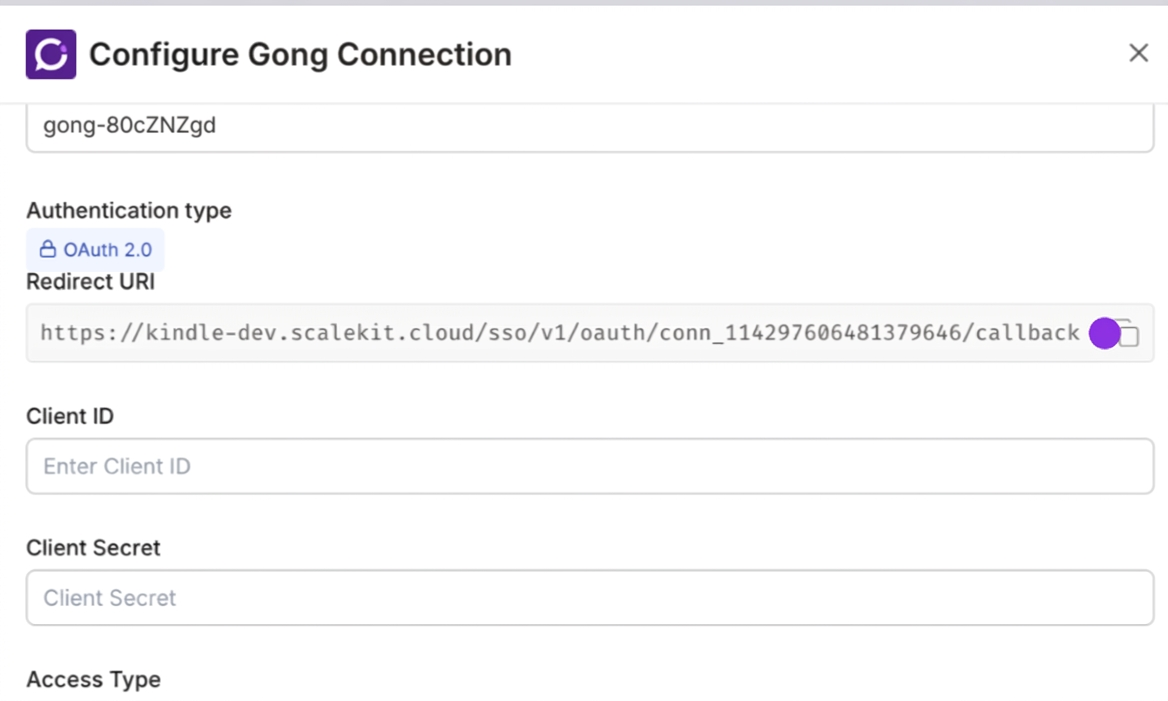Click the Gong logo in the dialog header
This screenshot has width=1168, height=701.
tap(49, 54)
